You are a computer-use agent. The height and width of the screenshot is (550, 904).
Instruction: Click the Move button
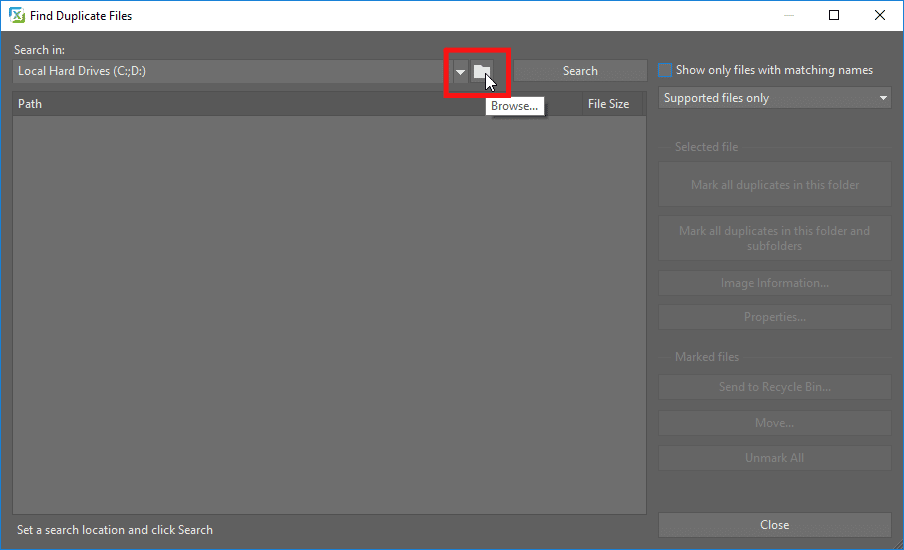tap(775, 423)
